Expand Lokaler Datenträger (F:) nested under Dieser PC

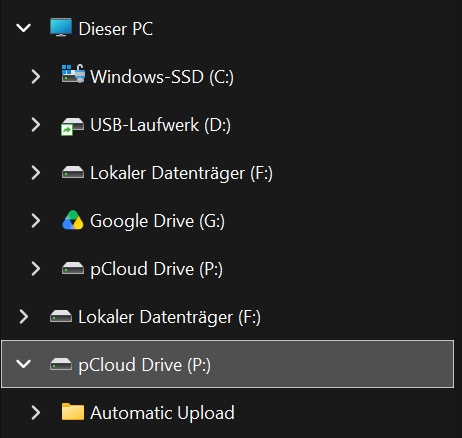coord(36,172)
